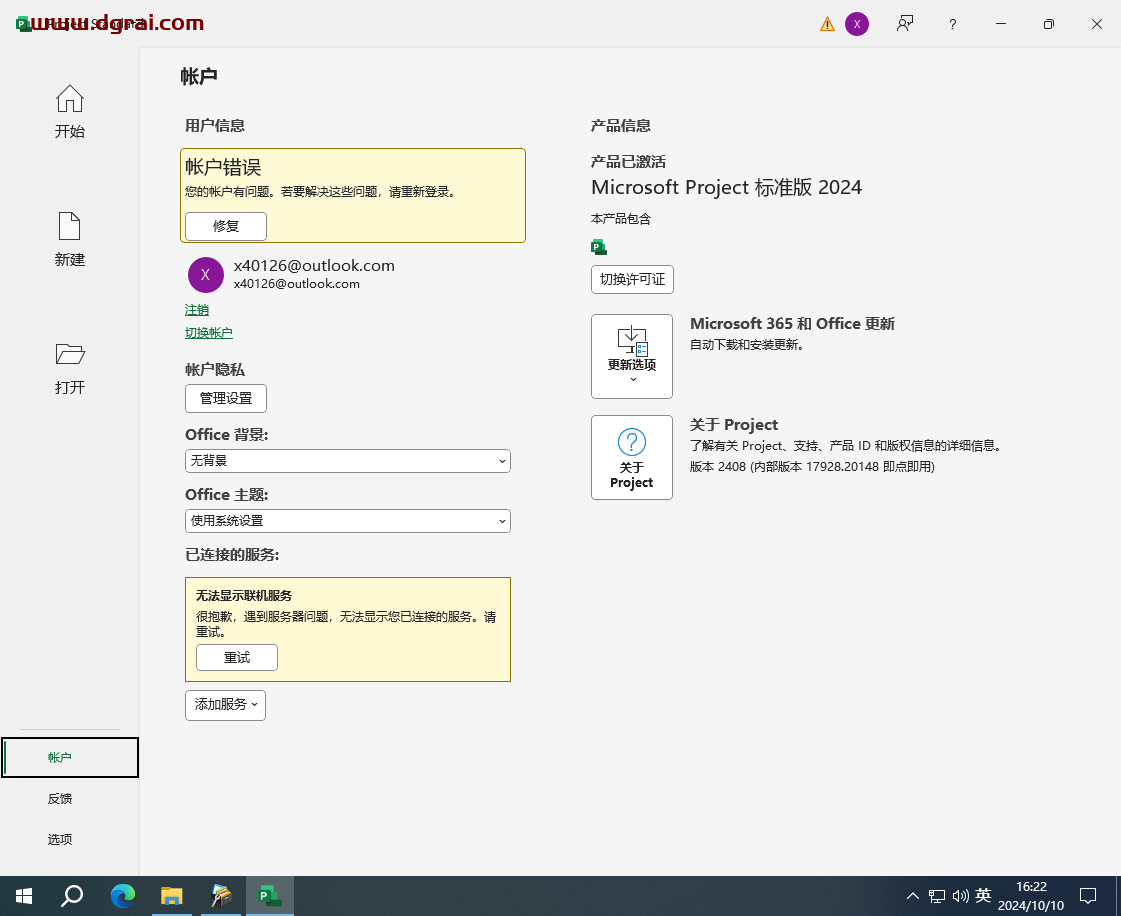1121x916 pixels.
Task: Click 重试 to reload connected services
Action: (236, 657)
